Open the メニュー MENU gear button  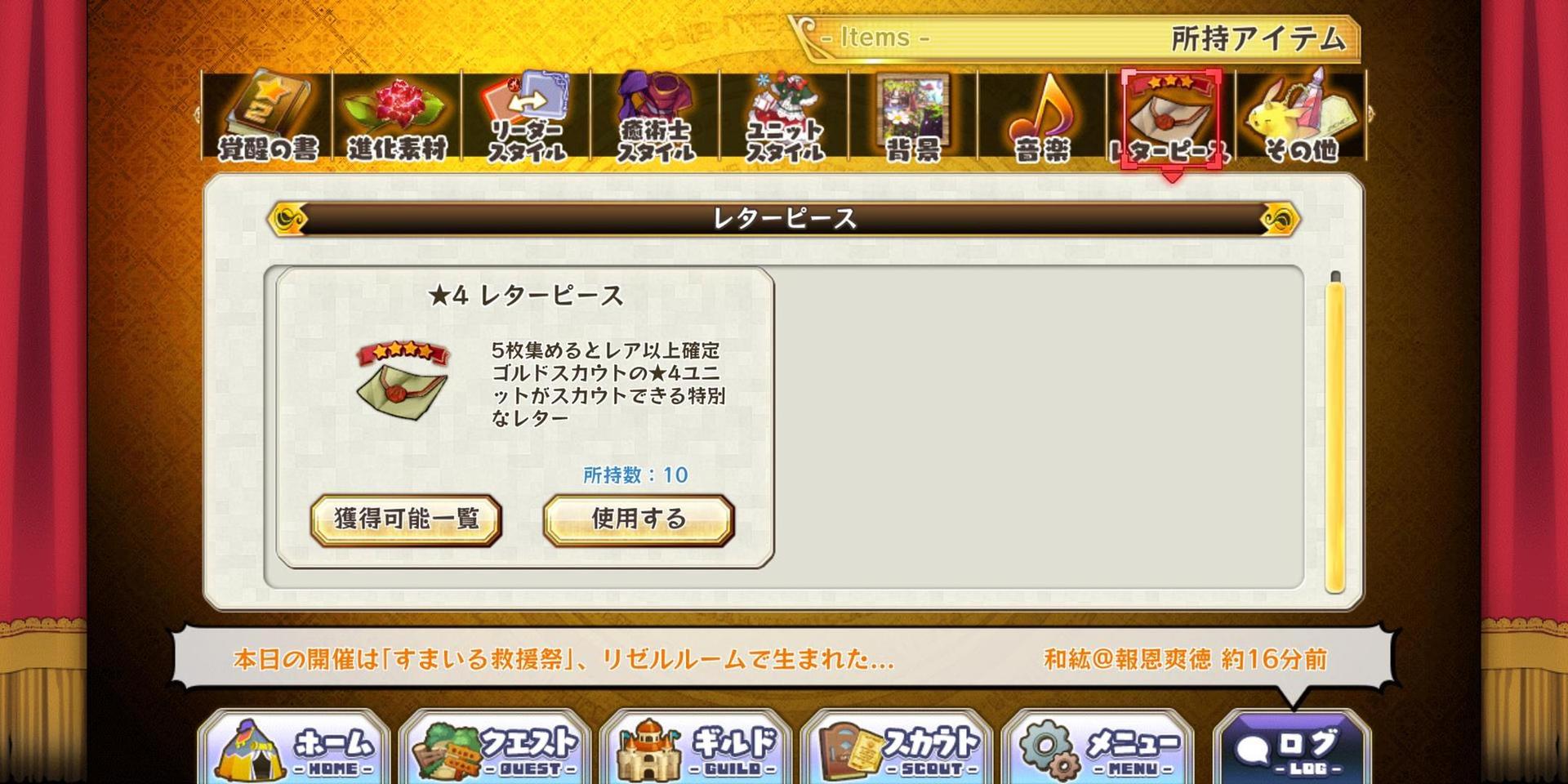[1098, 748]
